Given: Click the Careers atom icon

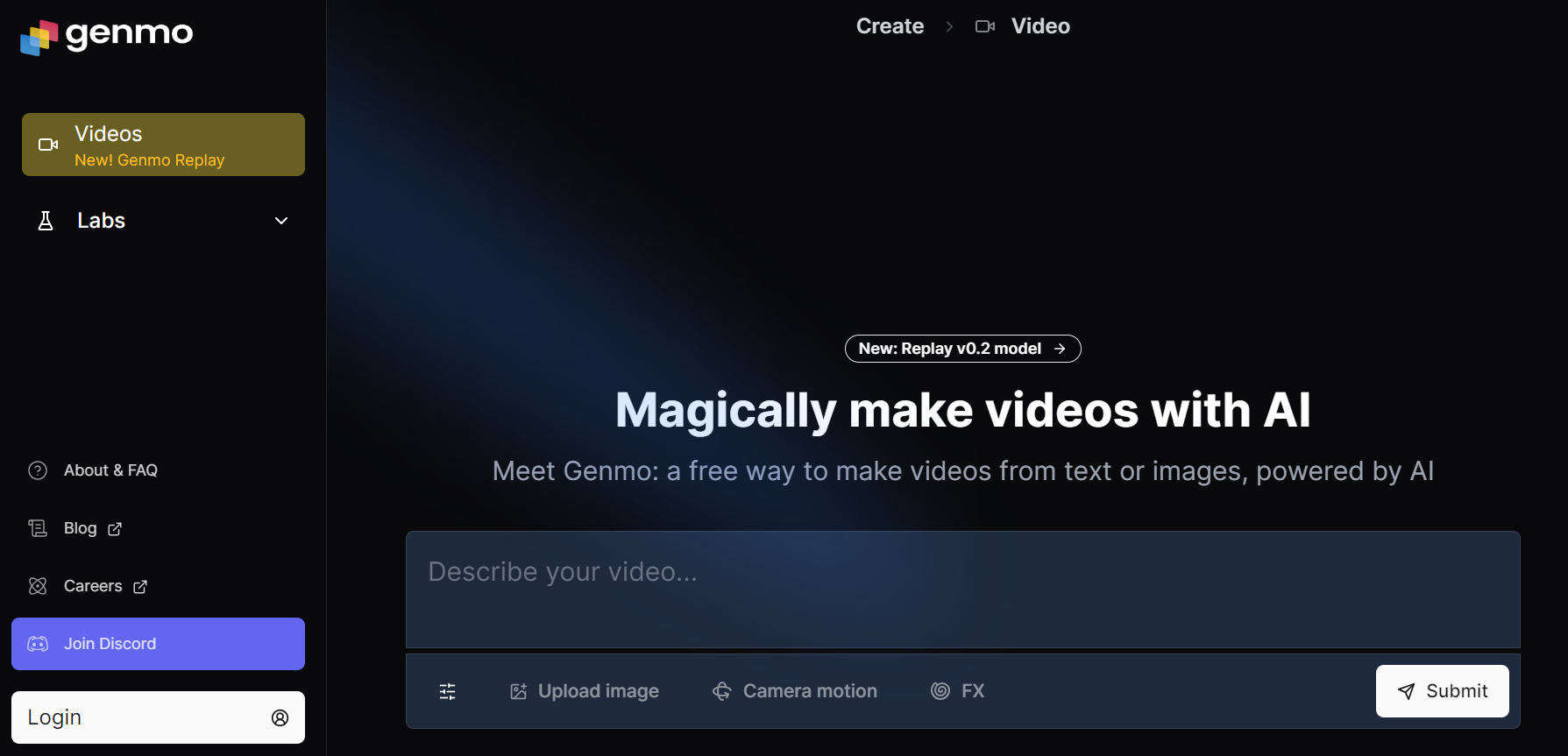Looking at the screenshot, I should pyautogui.click(x=38, y=586).
